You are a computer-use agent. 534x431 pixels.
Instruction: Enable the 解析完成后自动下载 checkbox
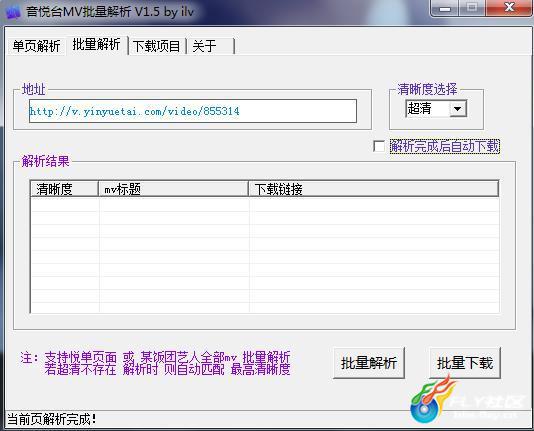(x=379, y=146)
